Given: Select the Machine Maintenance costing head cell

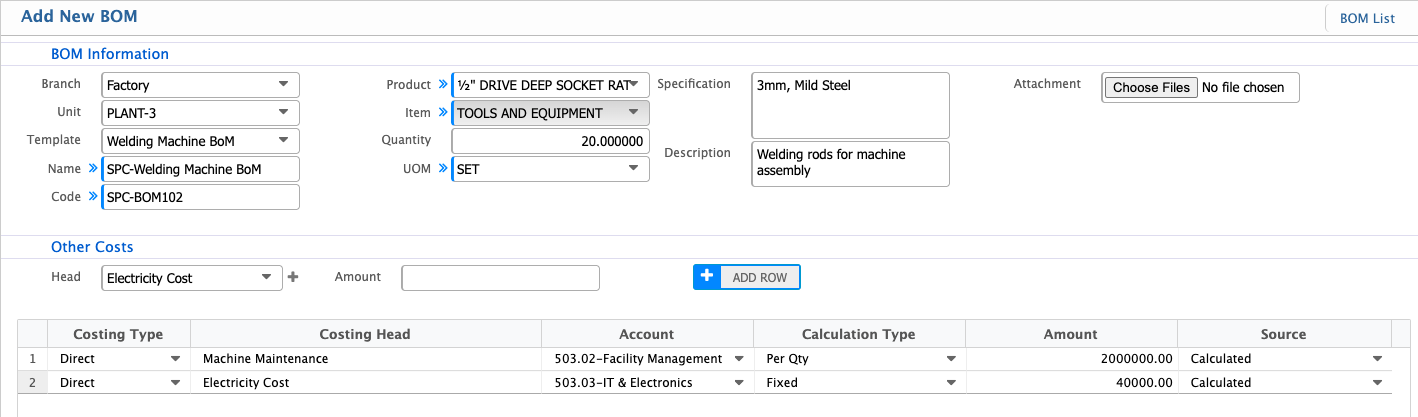Looking at the screenshot, I should pos(365,358).
